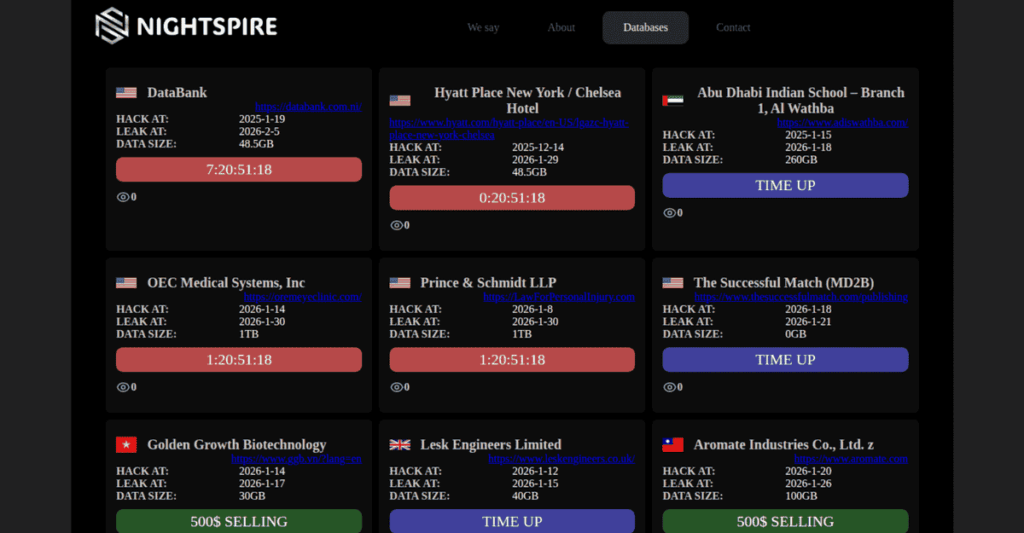The image size is (1024, 533).
Task: Open the adiswathba.com link
Action: [842, 122]
